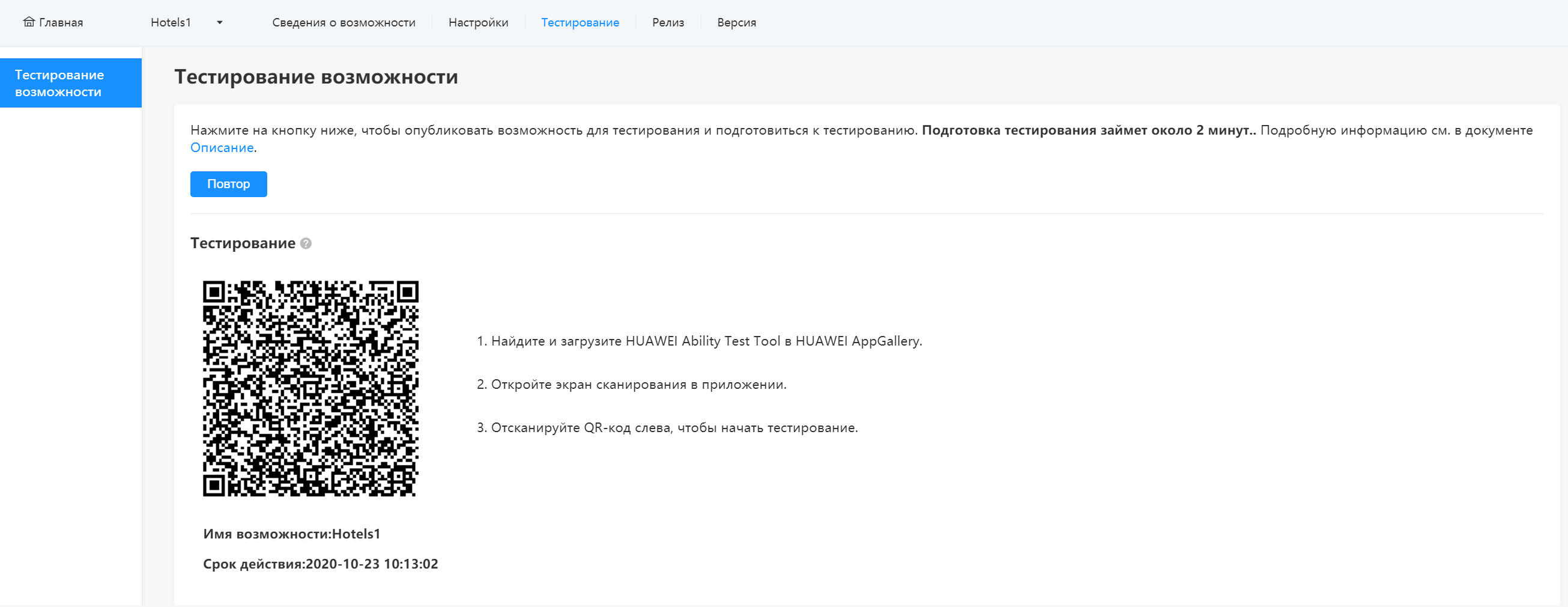Click the Повтор button
1568x607 pixels.
(x=229, y=184)
